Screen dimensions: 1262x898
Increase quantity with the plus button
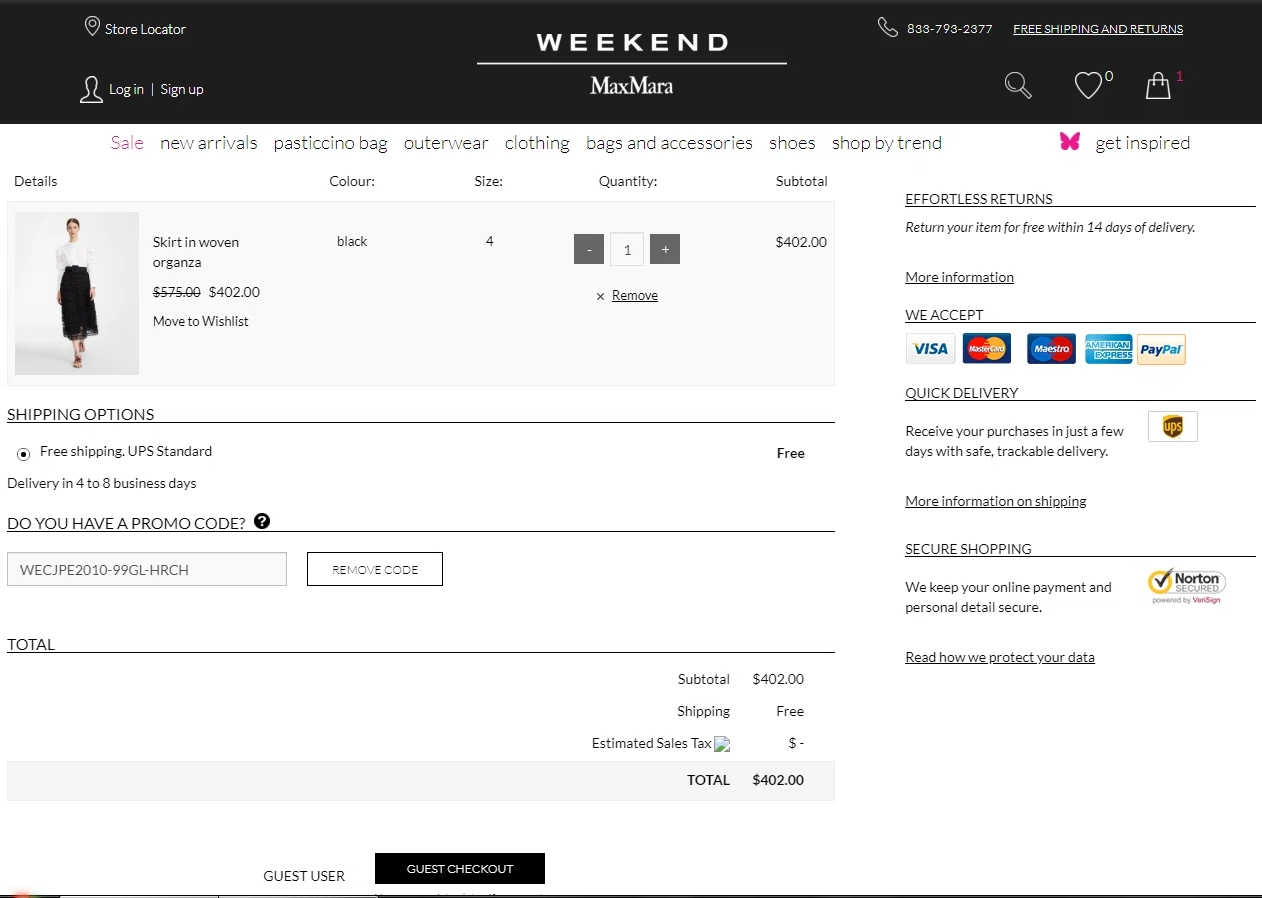pyautogui.click(x=665, y=249)
